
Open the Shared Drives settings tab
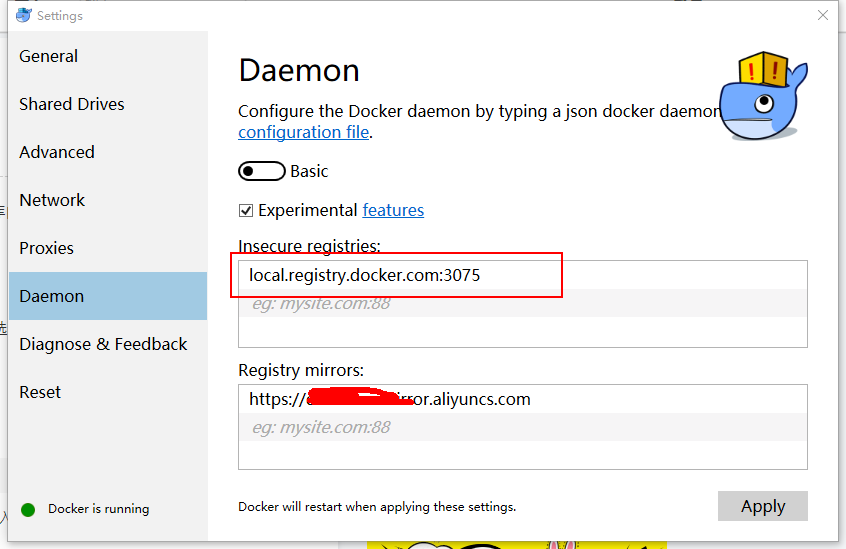(72, 104)
